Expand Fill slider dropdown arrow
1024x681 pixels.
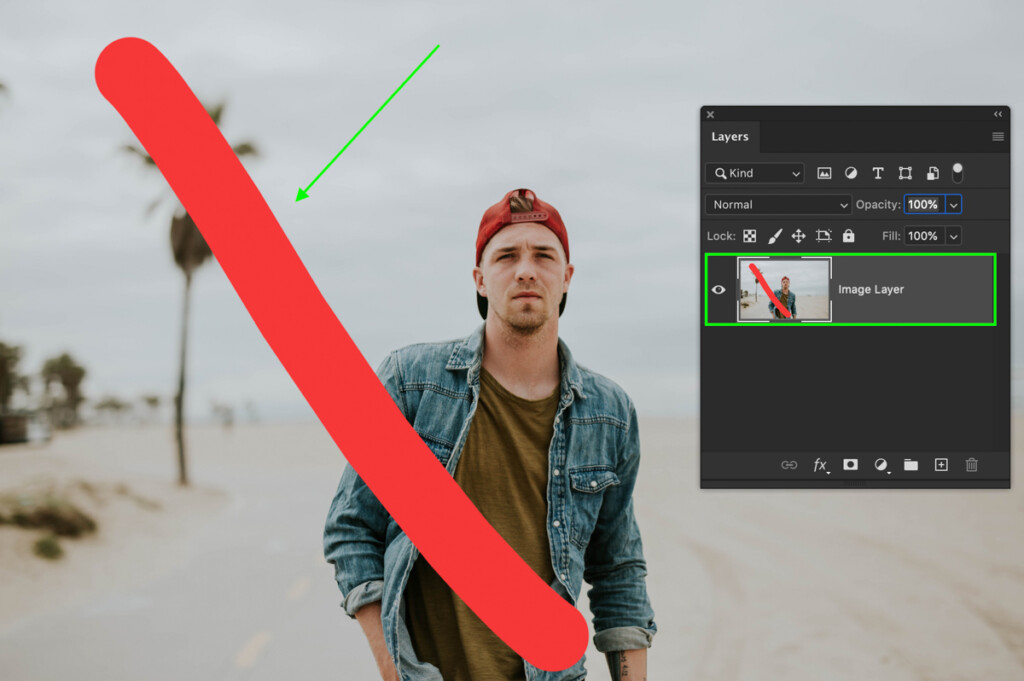click(x=953, y=236)
